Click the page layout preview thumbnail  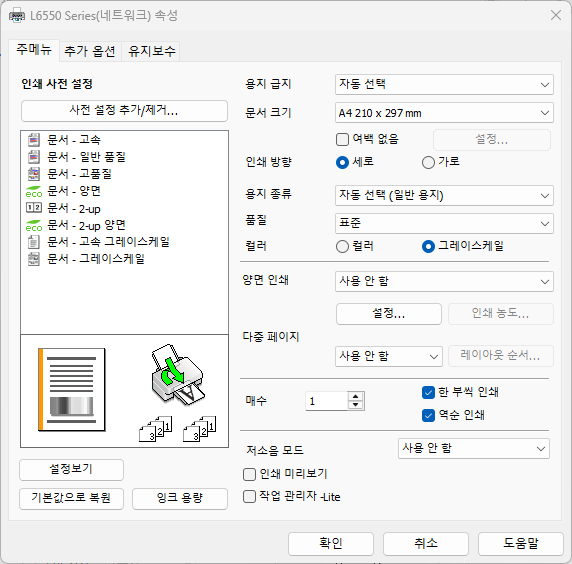pos(72,390)
